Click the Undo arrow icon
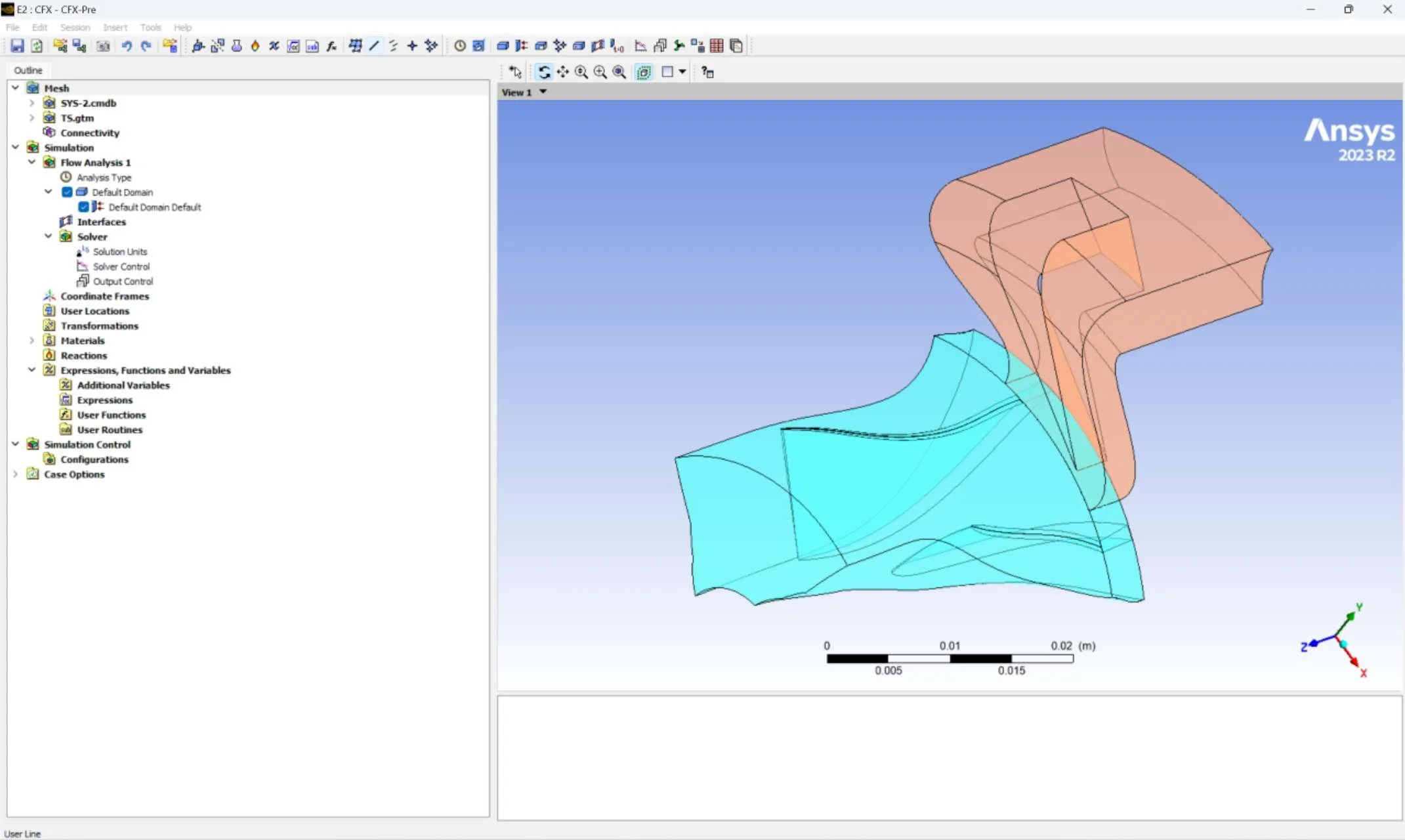The height and width of the screenshot is (840, 1405). click(x=127, y=46)
